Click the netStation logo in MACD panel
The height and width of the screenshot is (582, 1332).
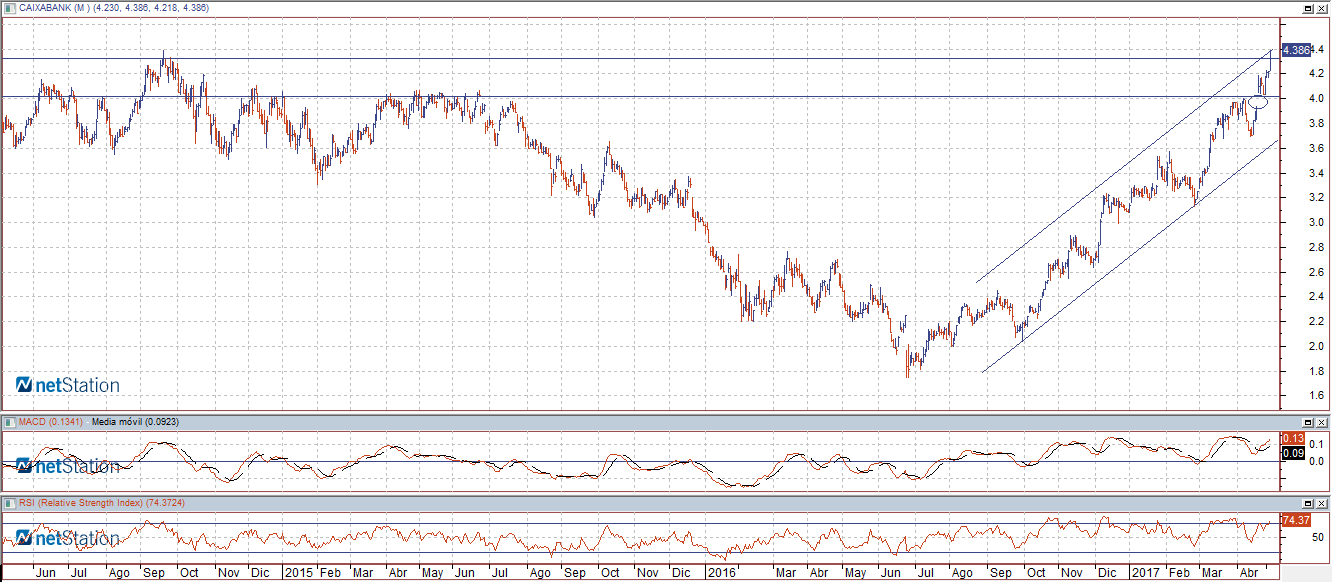point(68,466)
